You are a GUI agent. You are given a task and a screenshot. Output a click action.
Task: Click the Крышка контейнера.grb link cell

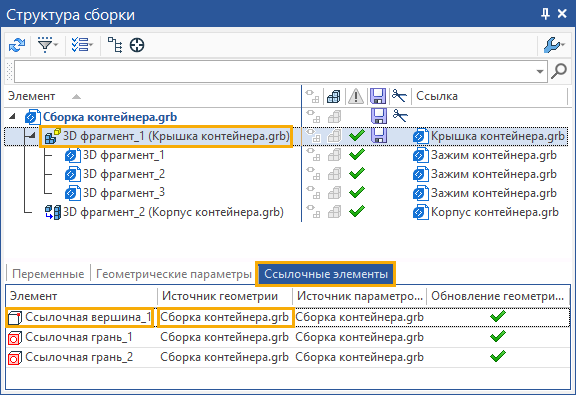pos(489,136)
